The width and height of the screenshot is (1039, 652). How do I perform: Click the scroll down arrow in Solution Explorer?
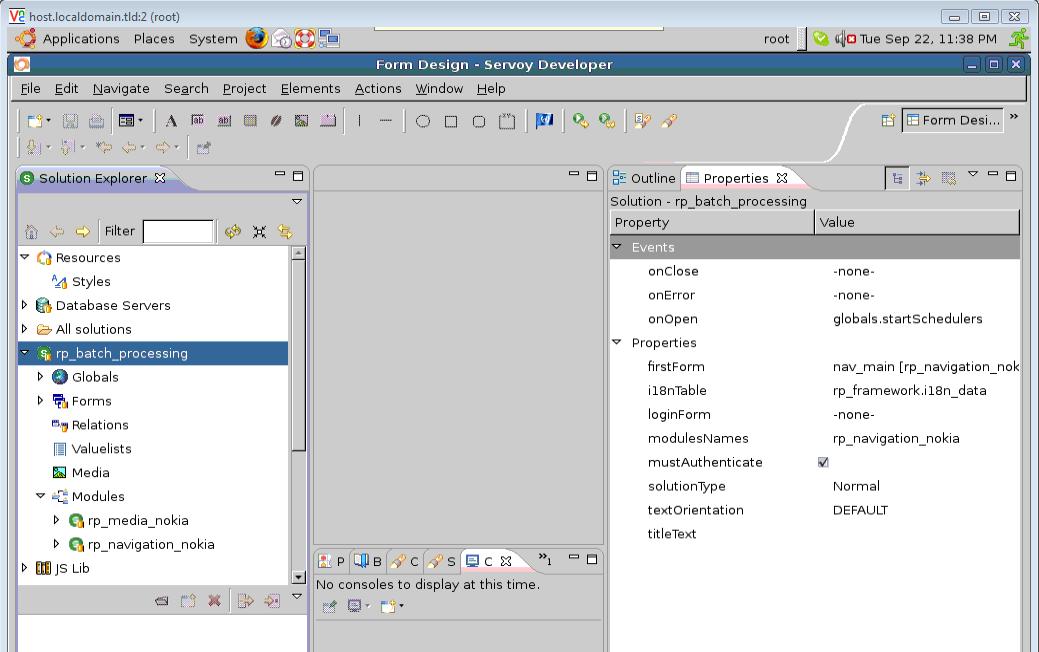pyautogui.click(x=298, y=577)
